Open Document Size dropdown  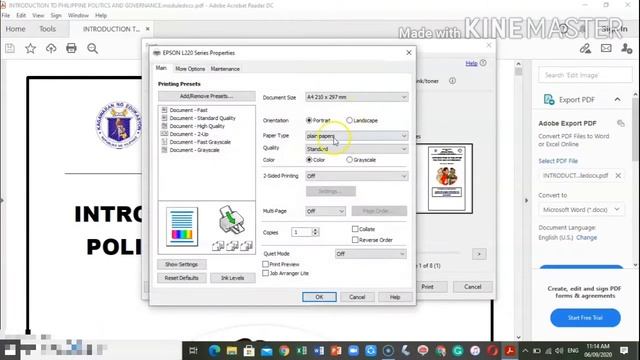click(357, 97)
